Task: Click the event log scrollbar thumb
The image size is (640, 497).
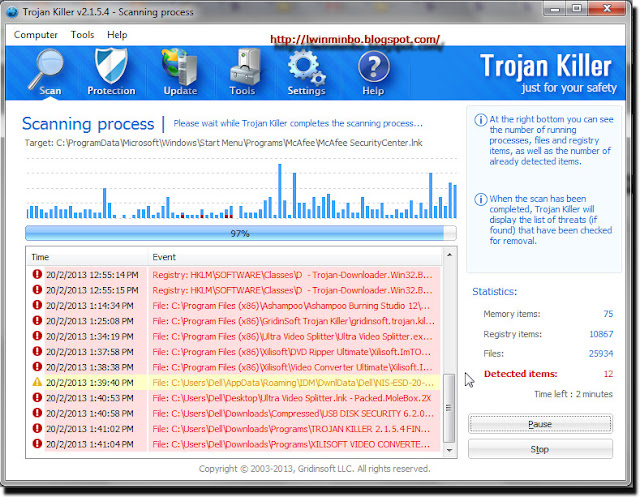Action: [x=449, y=408]
